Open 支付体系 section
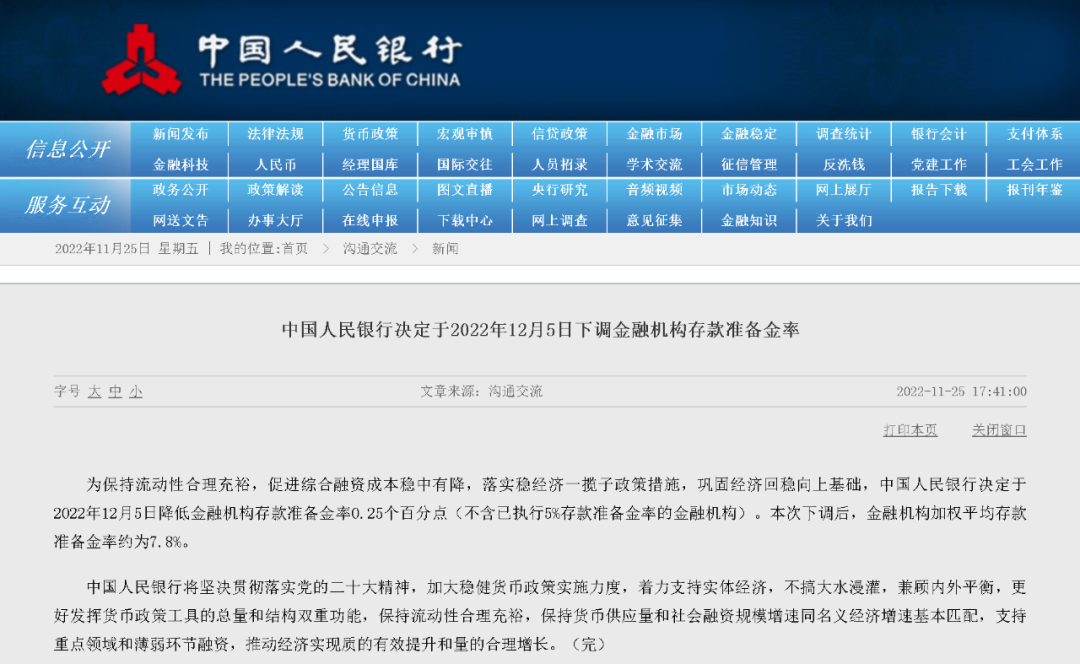Screen dimensions: 1080x664 (x=1035, y=134)
